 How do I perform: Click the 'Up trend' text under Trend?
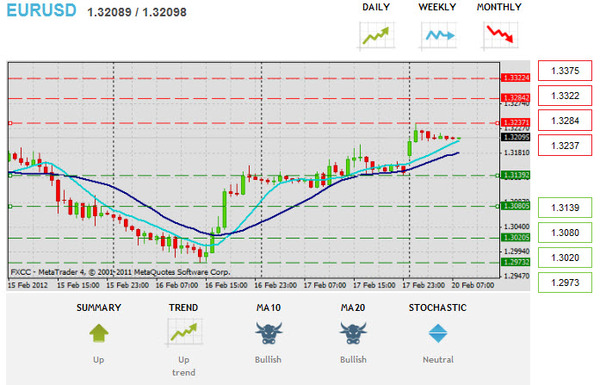click(184, 366)
